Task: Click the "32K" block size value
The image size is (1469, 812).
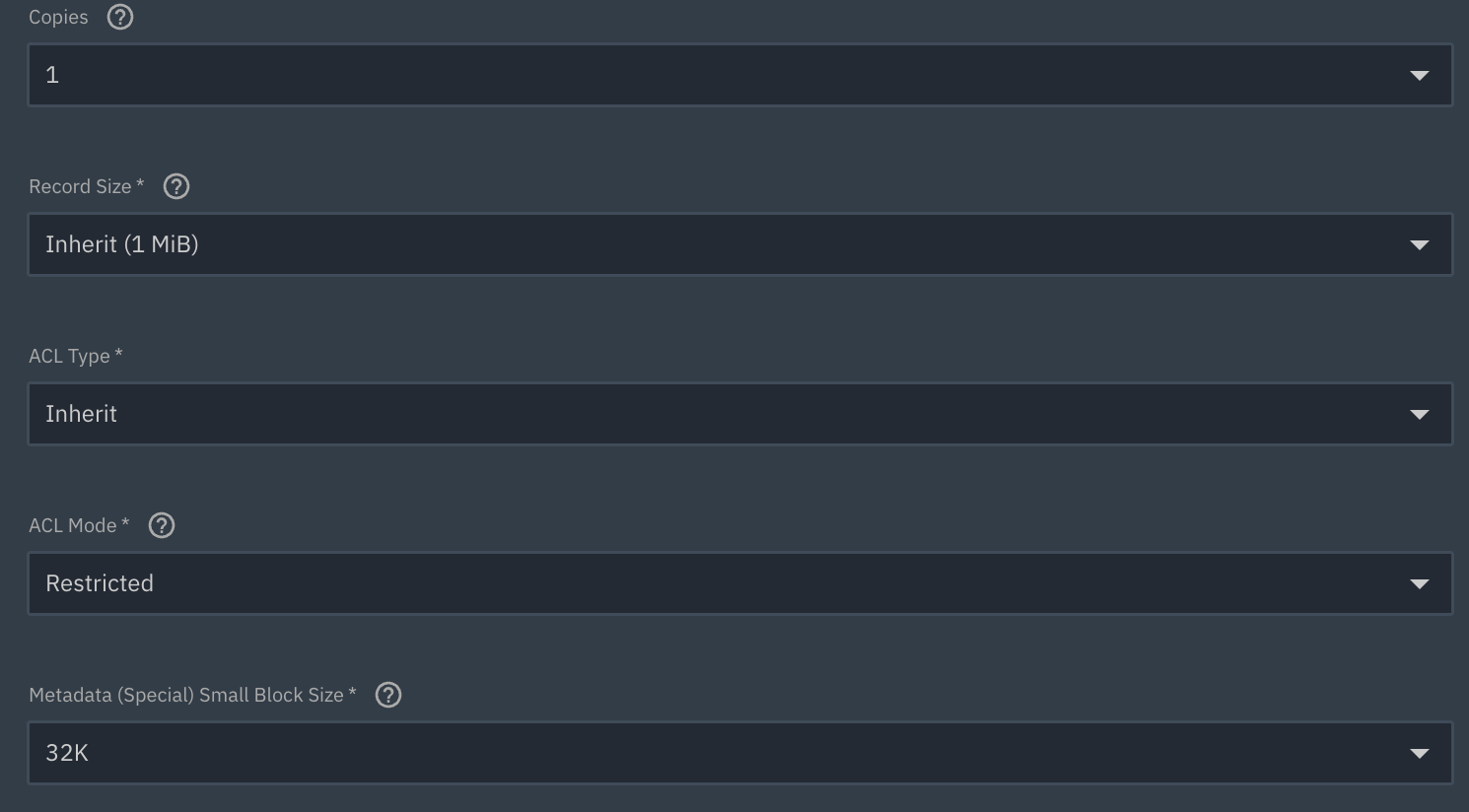Action: pyautogui.click(x=67, y=753)
